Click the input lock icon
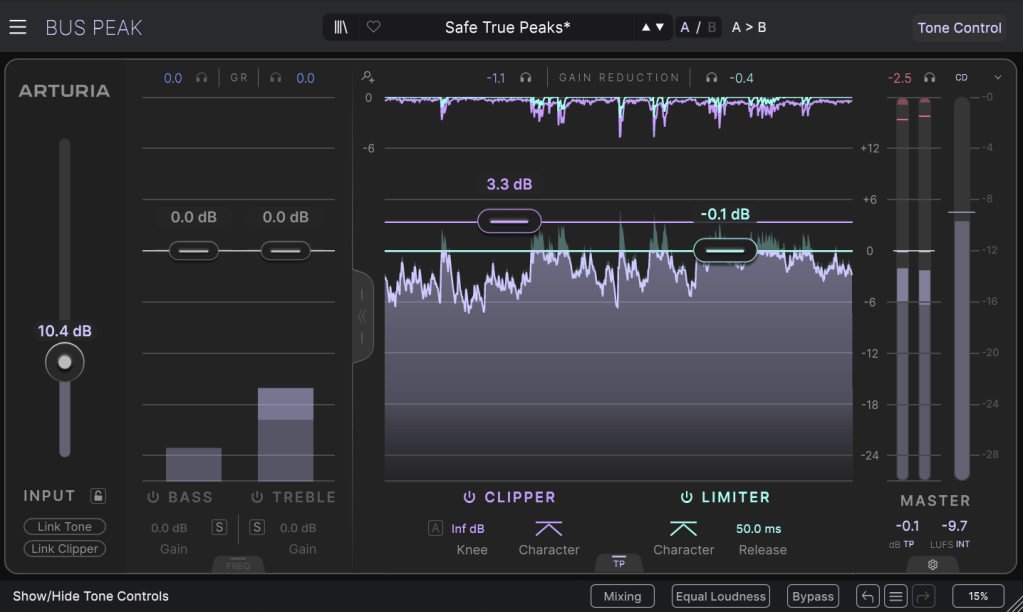 (x=97, y=496)
